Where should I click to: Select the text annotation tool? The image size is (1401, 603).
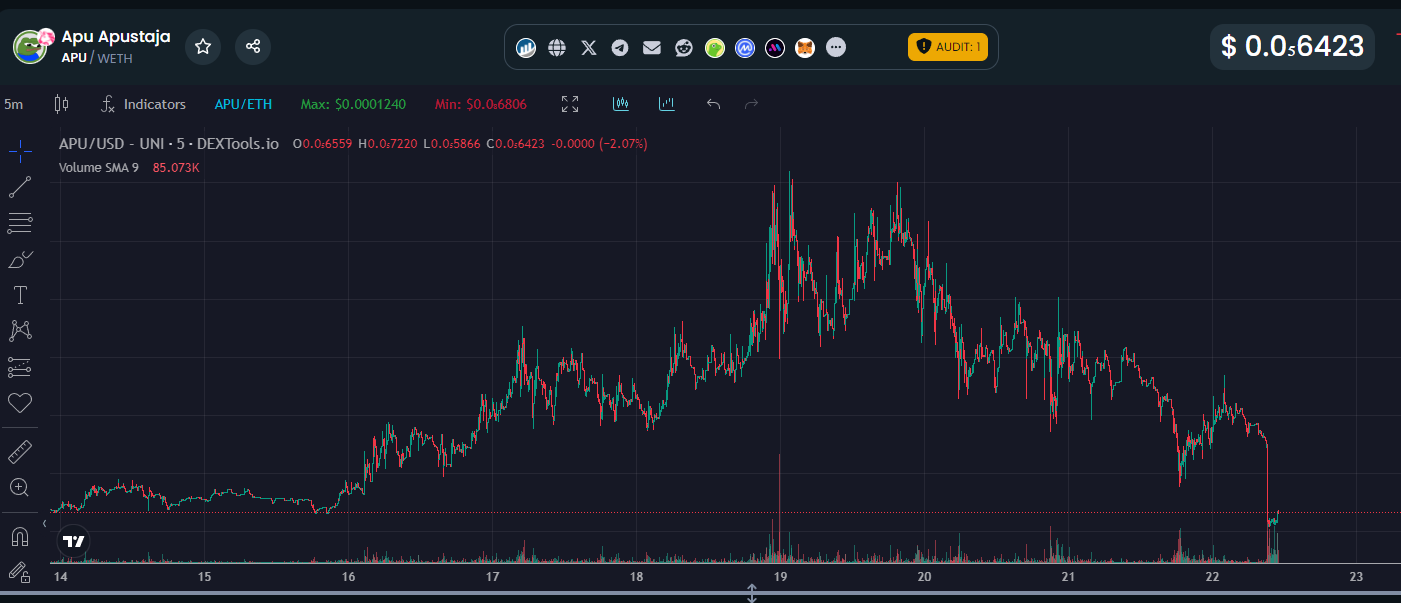[20, 295]
